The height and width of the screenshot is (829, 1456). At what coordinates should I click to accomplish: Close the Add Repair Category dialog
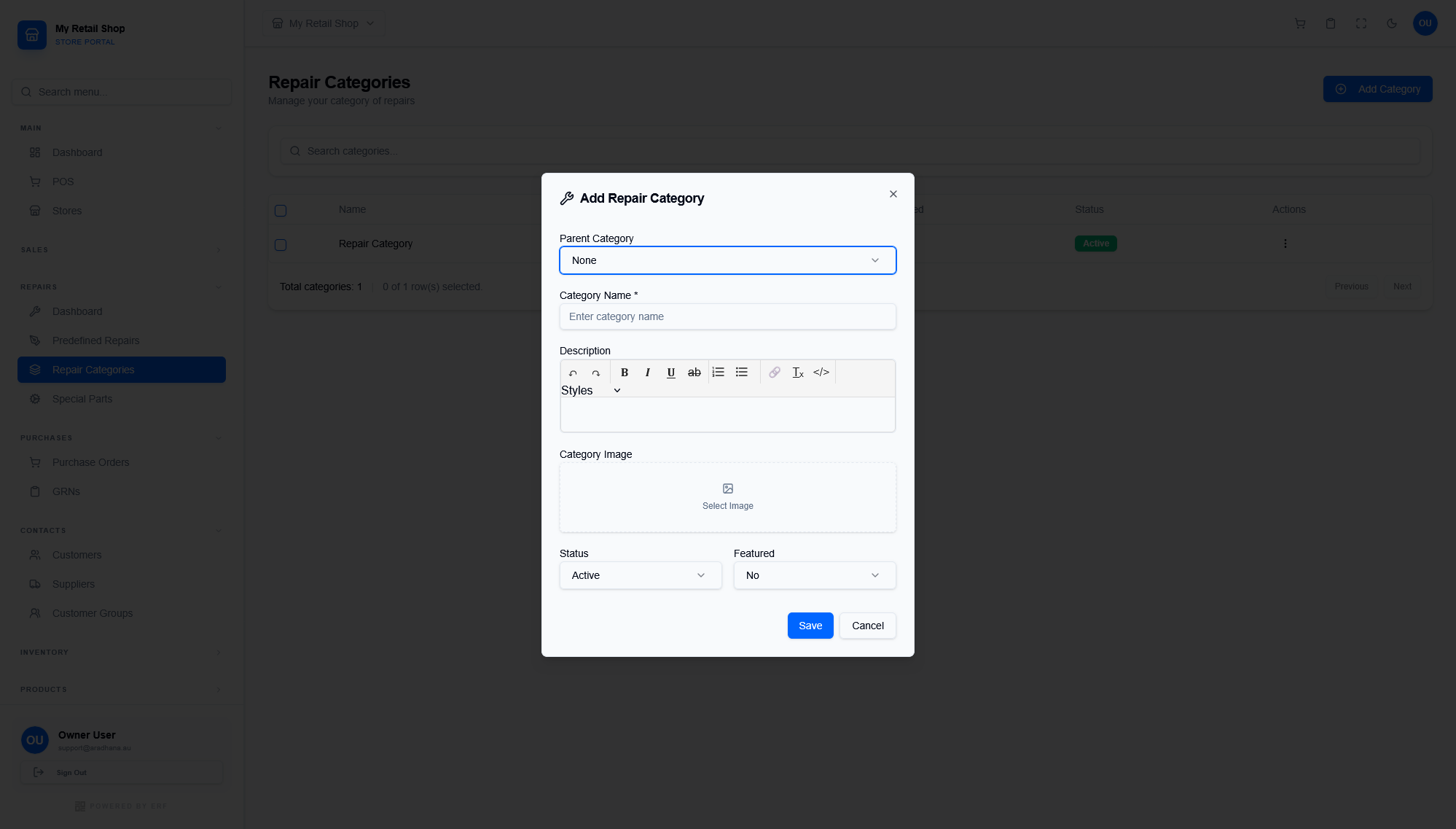[x=893, y=194]
